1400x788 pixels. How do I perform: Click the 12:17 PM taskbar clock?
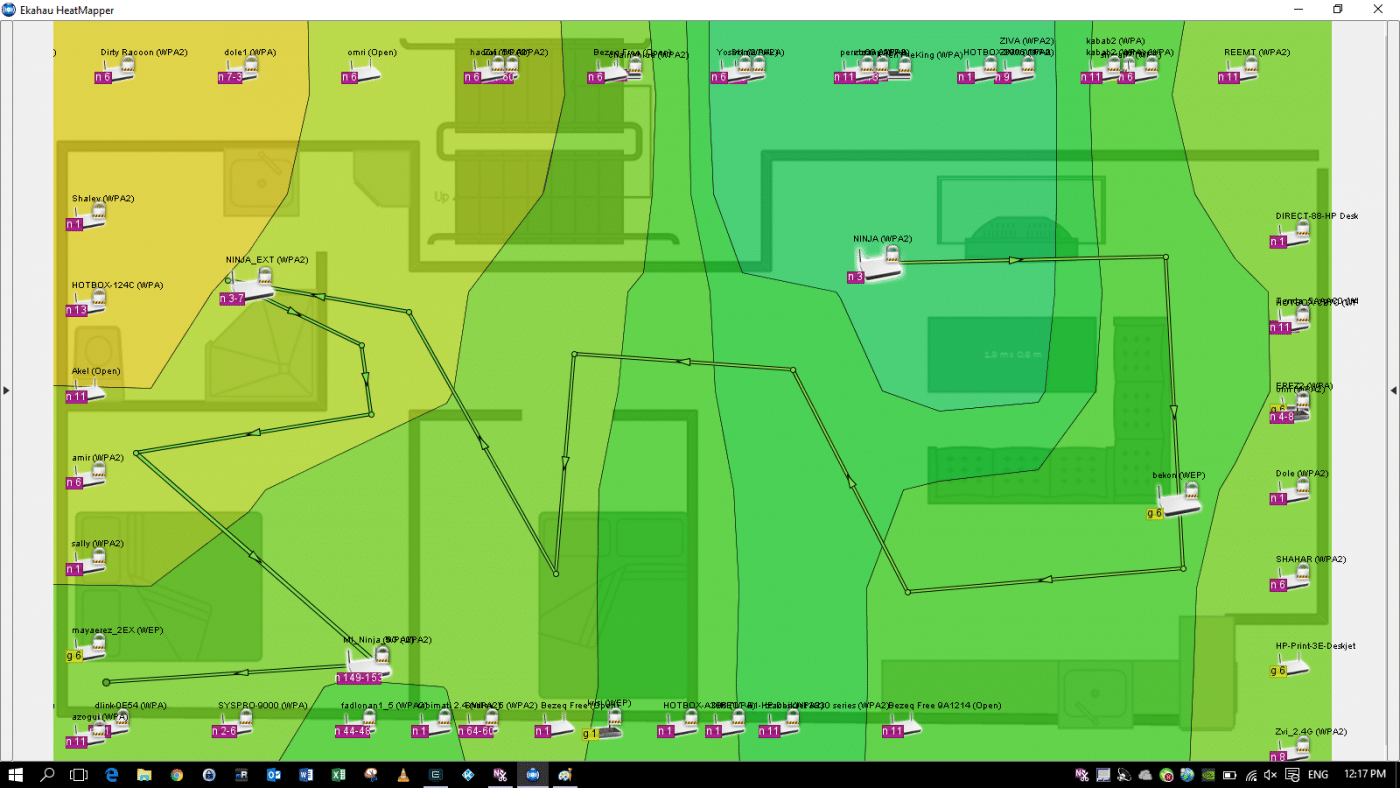click(x=1365, y=775)
